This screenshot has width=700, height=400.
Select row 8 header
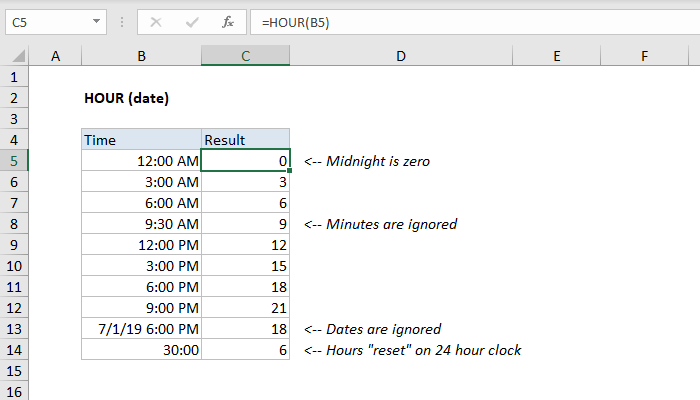14,224
